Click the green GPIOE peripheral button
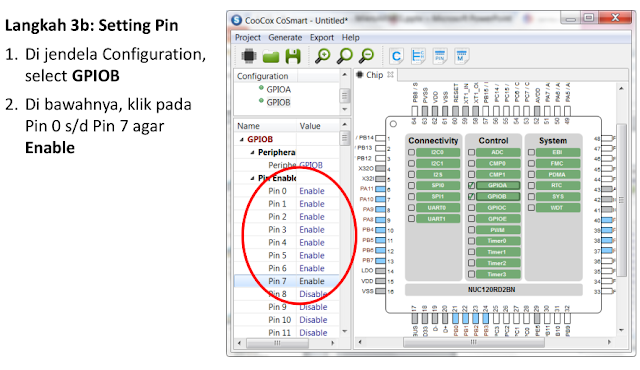This screenshot has height=370, width=640. coord(497,219)
